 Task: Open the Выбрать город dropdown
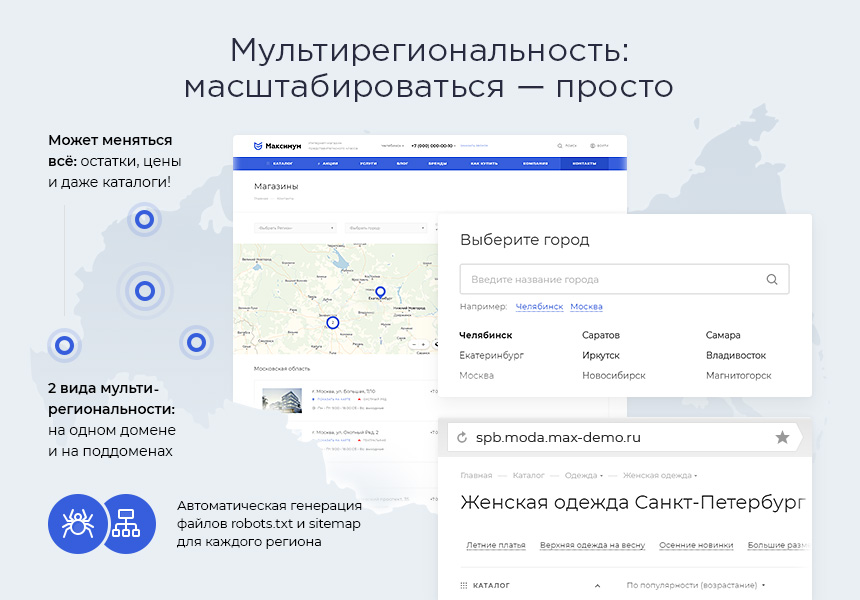pos(387,228)
